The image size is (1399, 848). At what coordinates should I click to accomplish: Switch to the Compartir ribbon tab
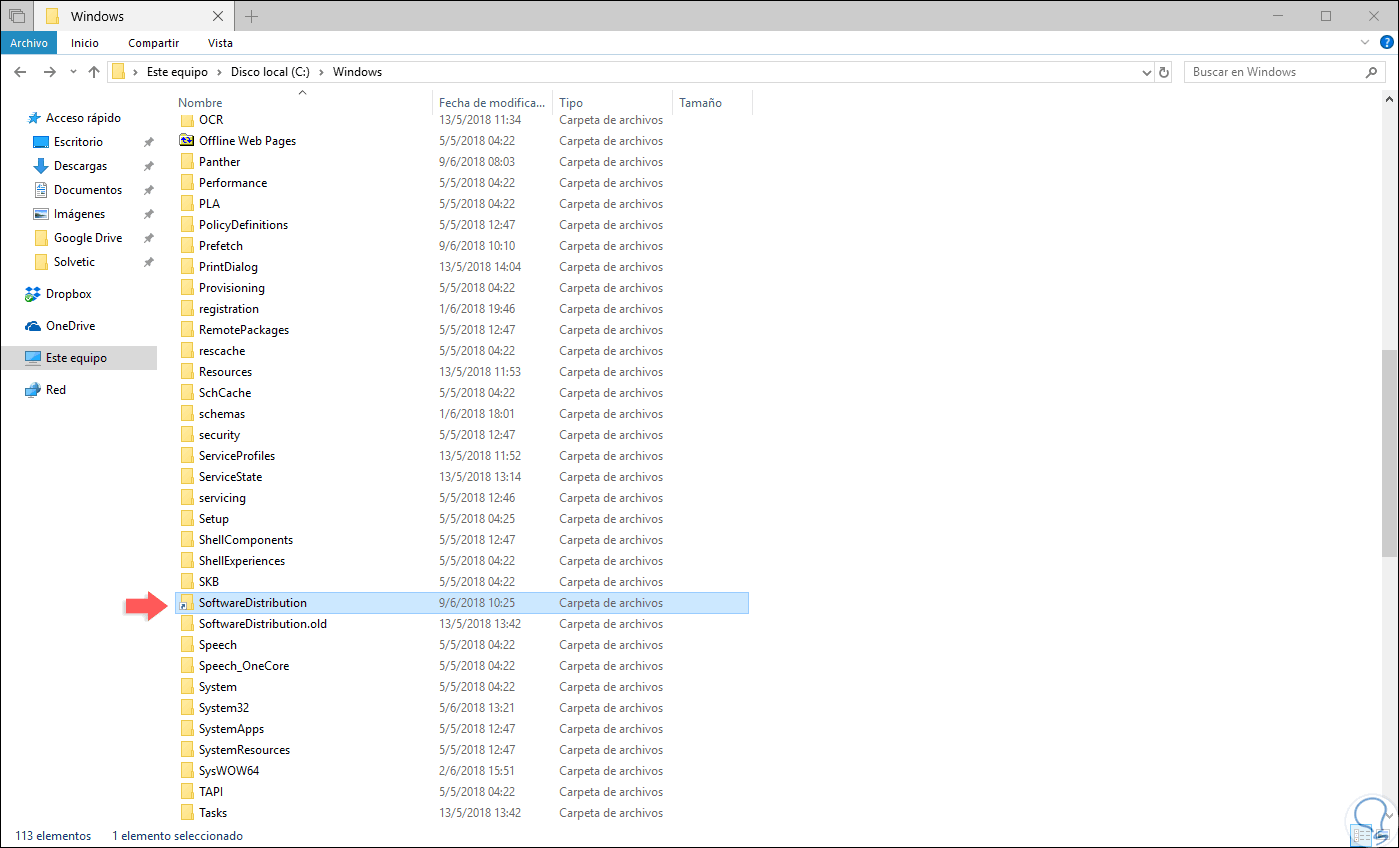coord(153,43)
